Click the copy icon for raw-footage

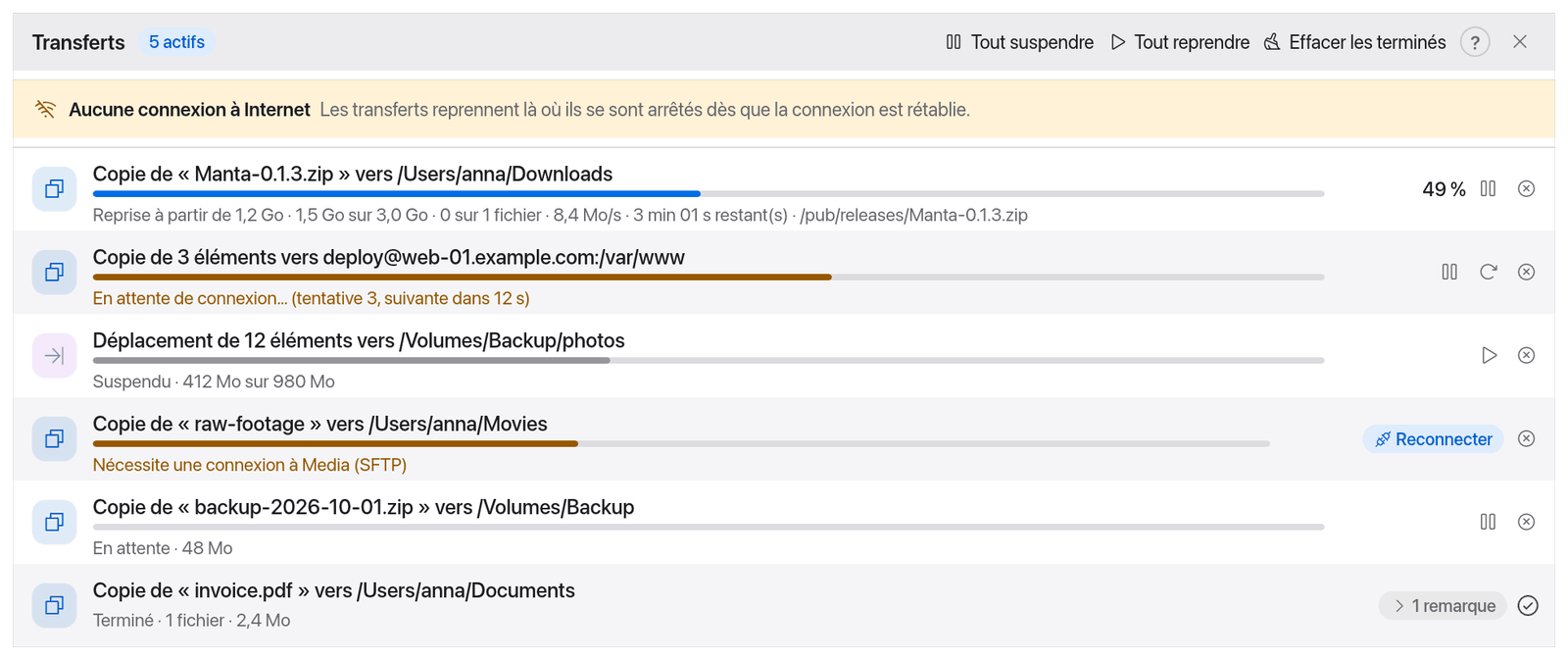click(x=55, y=439)
